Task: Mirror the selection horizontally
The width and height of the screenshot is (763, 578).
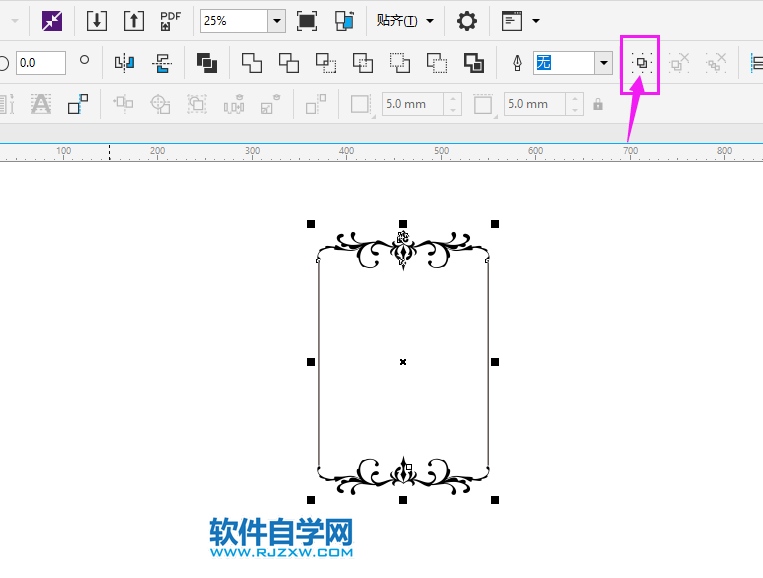Action: pos(124,63)
